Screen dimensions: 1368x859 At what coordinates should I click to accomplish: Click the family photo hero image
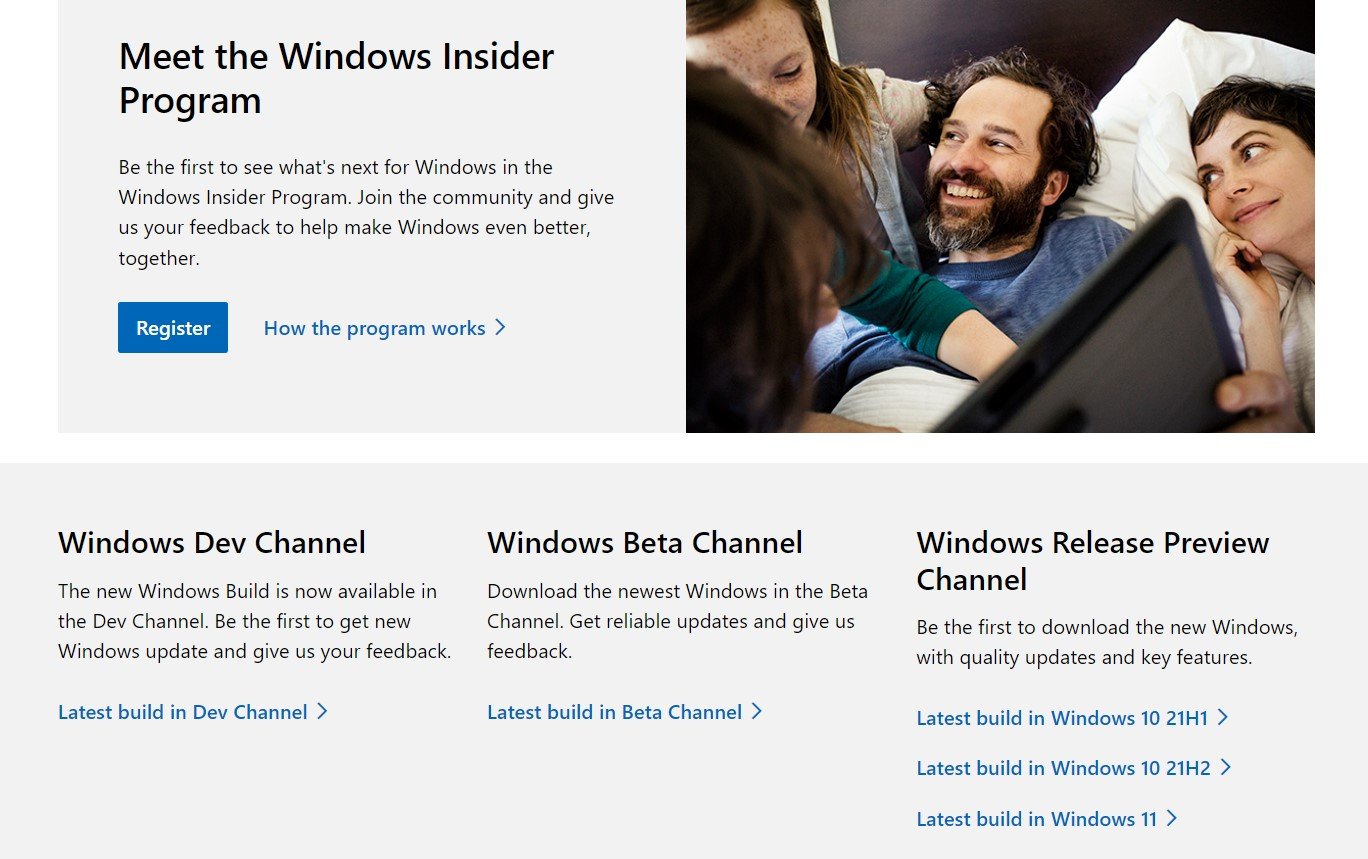click(x=1000, y=216)
